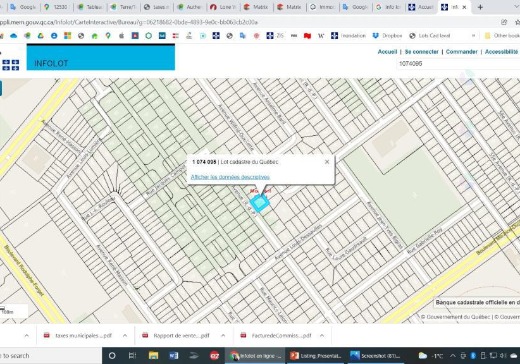Switch to the Tableau browser tab

tap(90, 7)
